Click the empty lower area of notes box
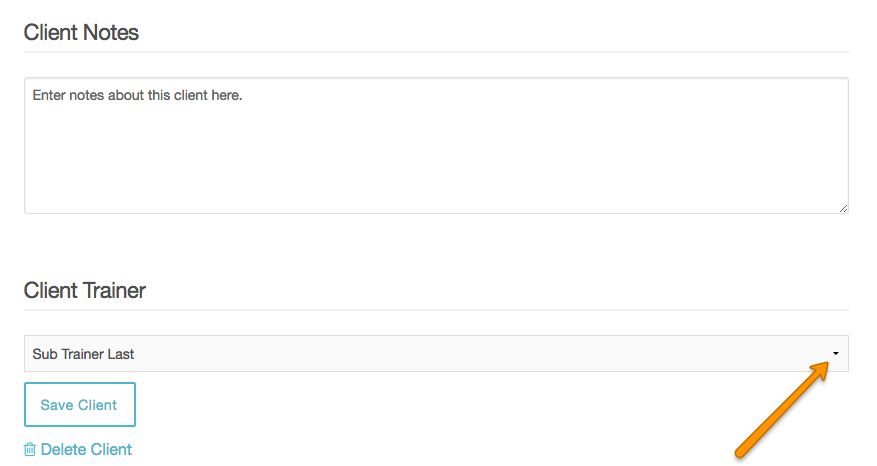877x466 pixels. tap(436, 180)
